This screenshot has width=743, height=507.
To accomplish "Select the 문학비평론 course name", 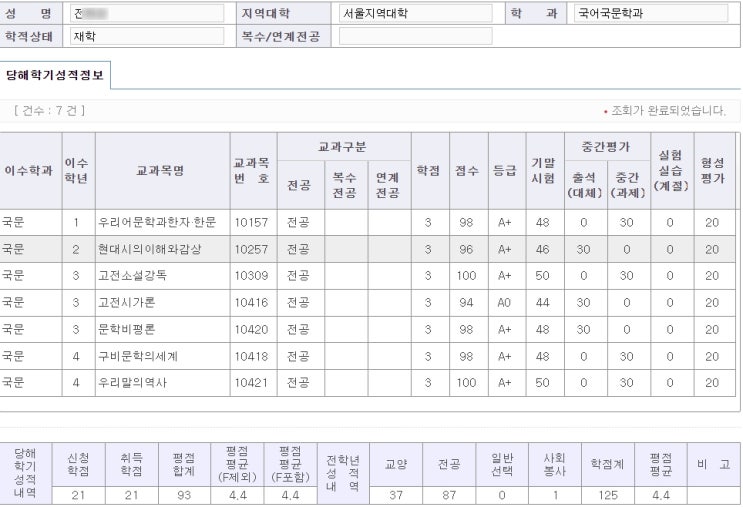I will point(126,329).
